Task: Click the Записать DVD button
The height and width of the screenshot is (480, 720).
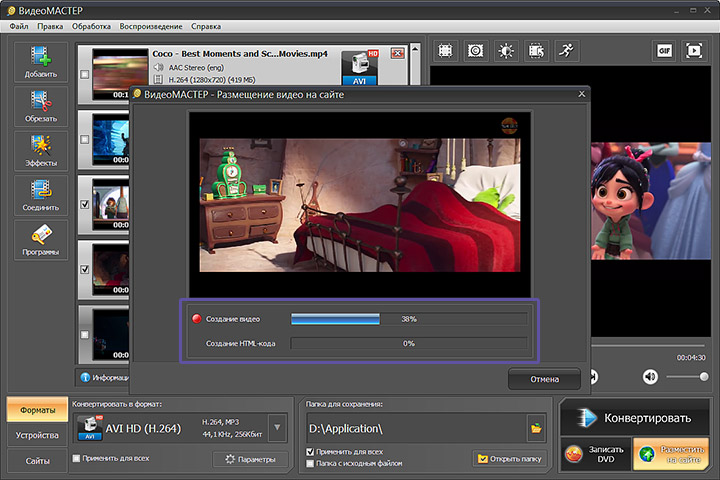Action: [596, 454]
